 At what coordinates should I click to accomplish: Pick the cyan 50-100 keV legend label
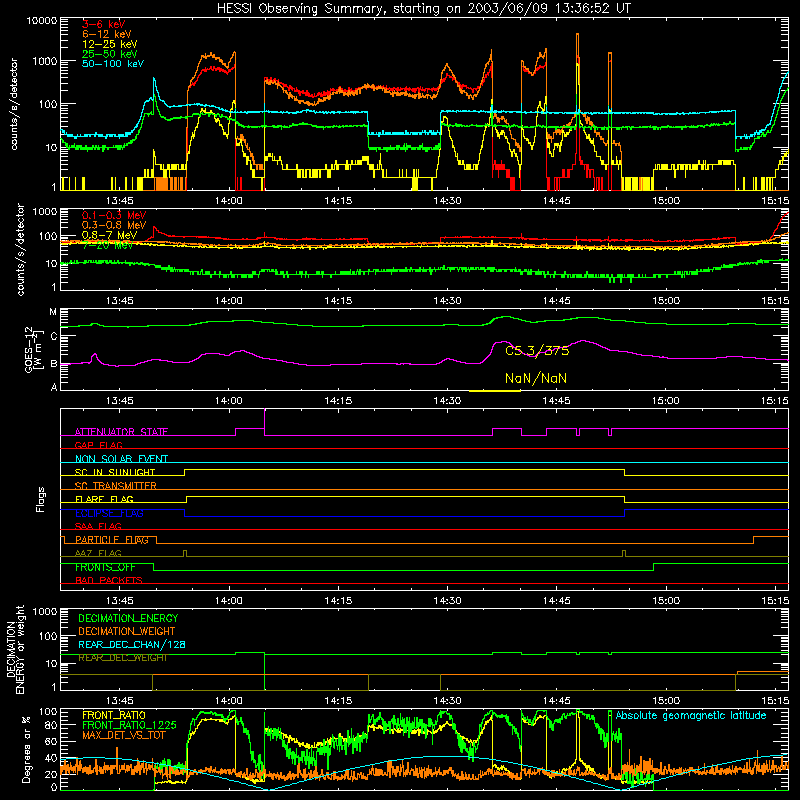point(113,64)
